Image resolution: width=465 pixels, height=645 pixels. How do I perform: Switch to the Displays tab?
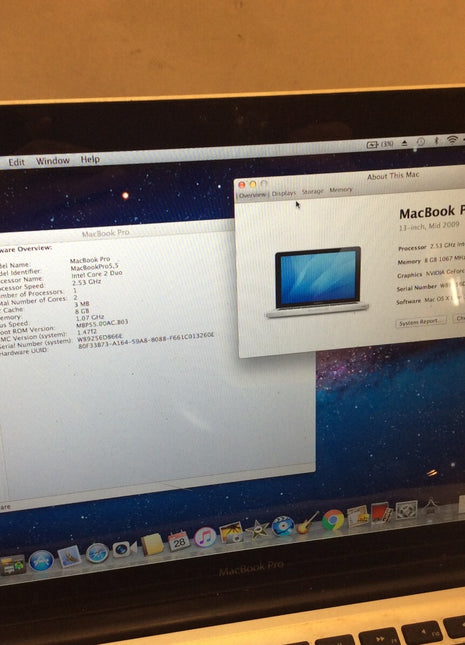click(x=284, y=193)
